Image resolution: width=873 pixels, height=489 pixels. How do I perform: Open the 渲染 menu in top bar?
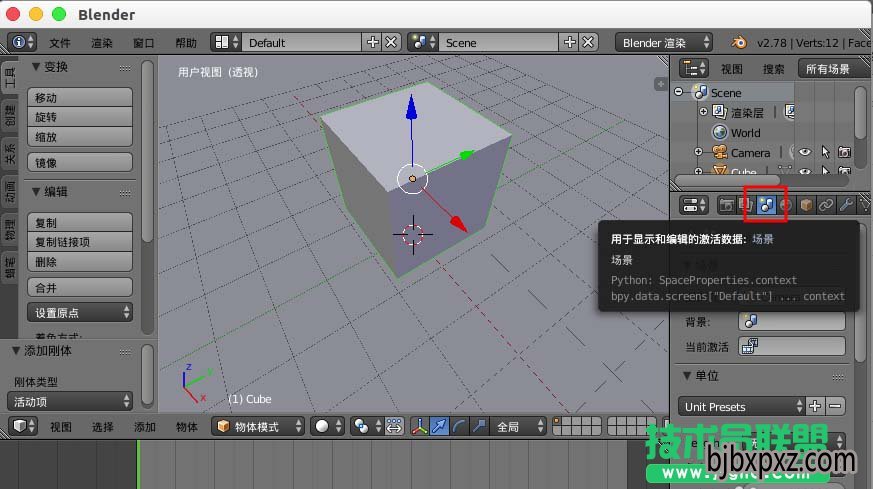102,43
